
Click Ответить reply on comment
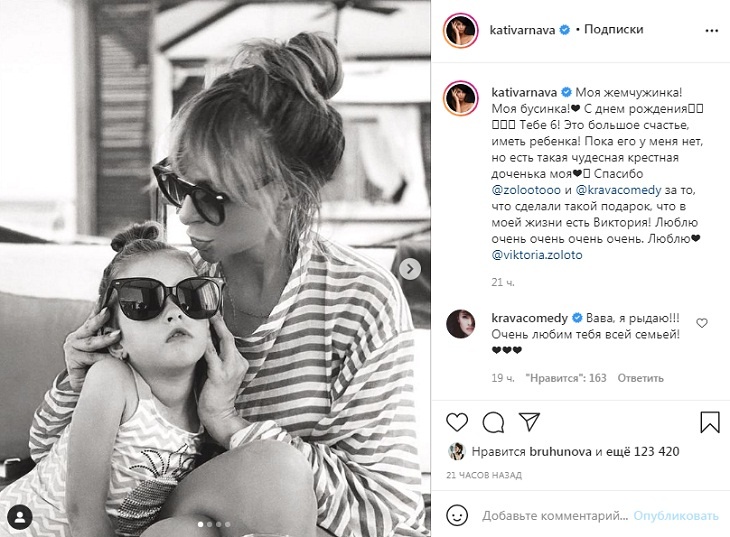(x=640, y=378)
